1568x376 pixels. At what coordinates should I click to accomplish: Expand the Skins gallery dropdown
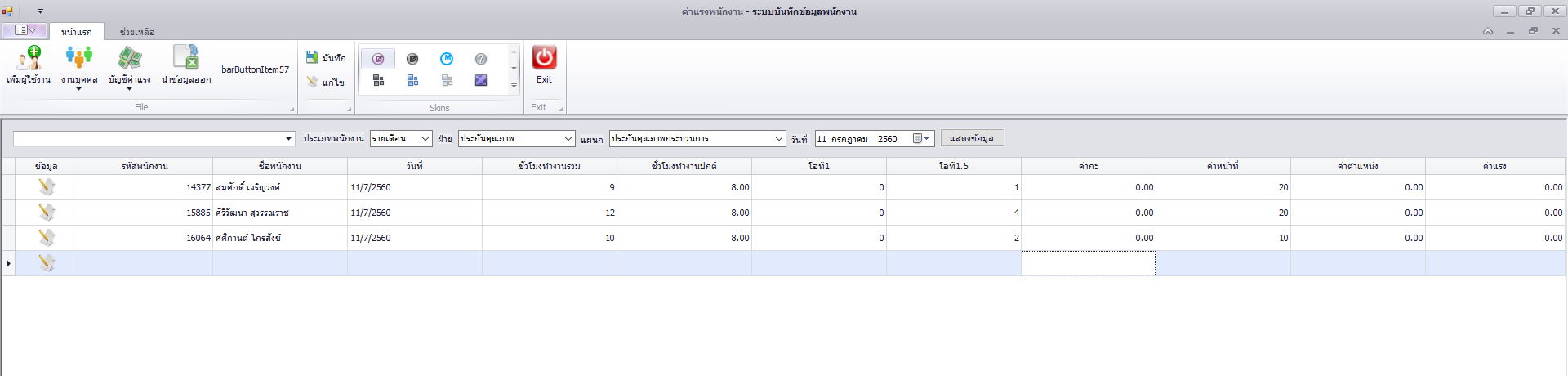pos(514,85)
